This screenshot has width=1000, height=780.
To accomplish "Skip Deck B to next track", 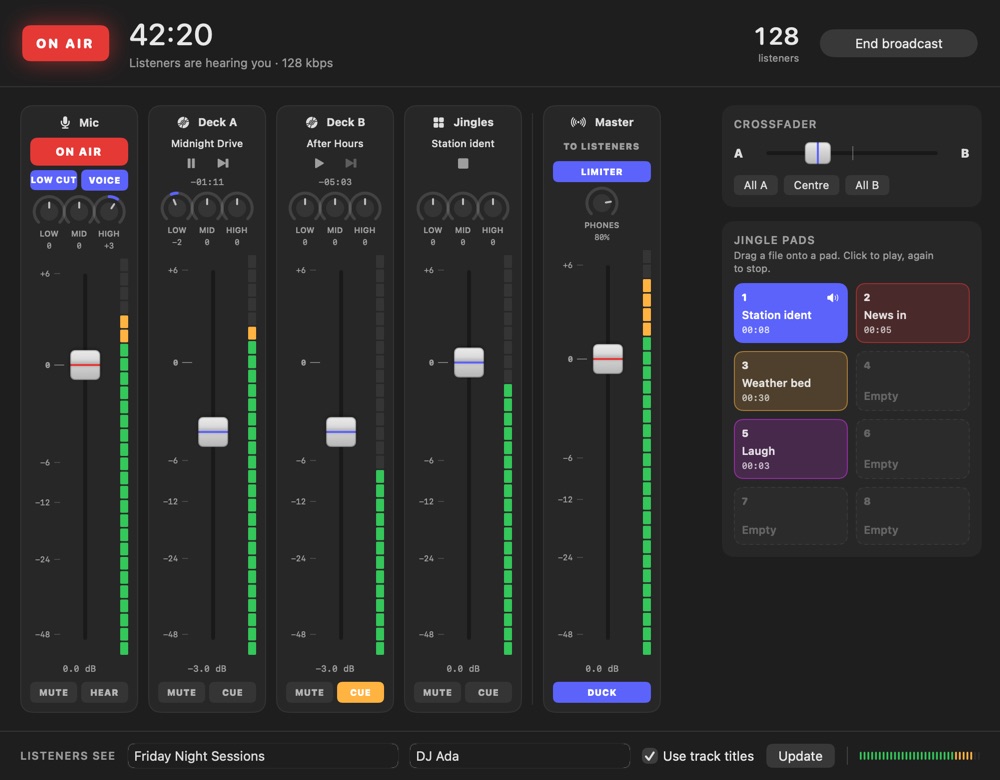I will pos(351,163).
